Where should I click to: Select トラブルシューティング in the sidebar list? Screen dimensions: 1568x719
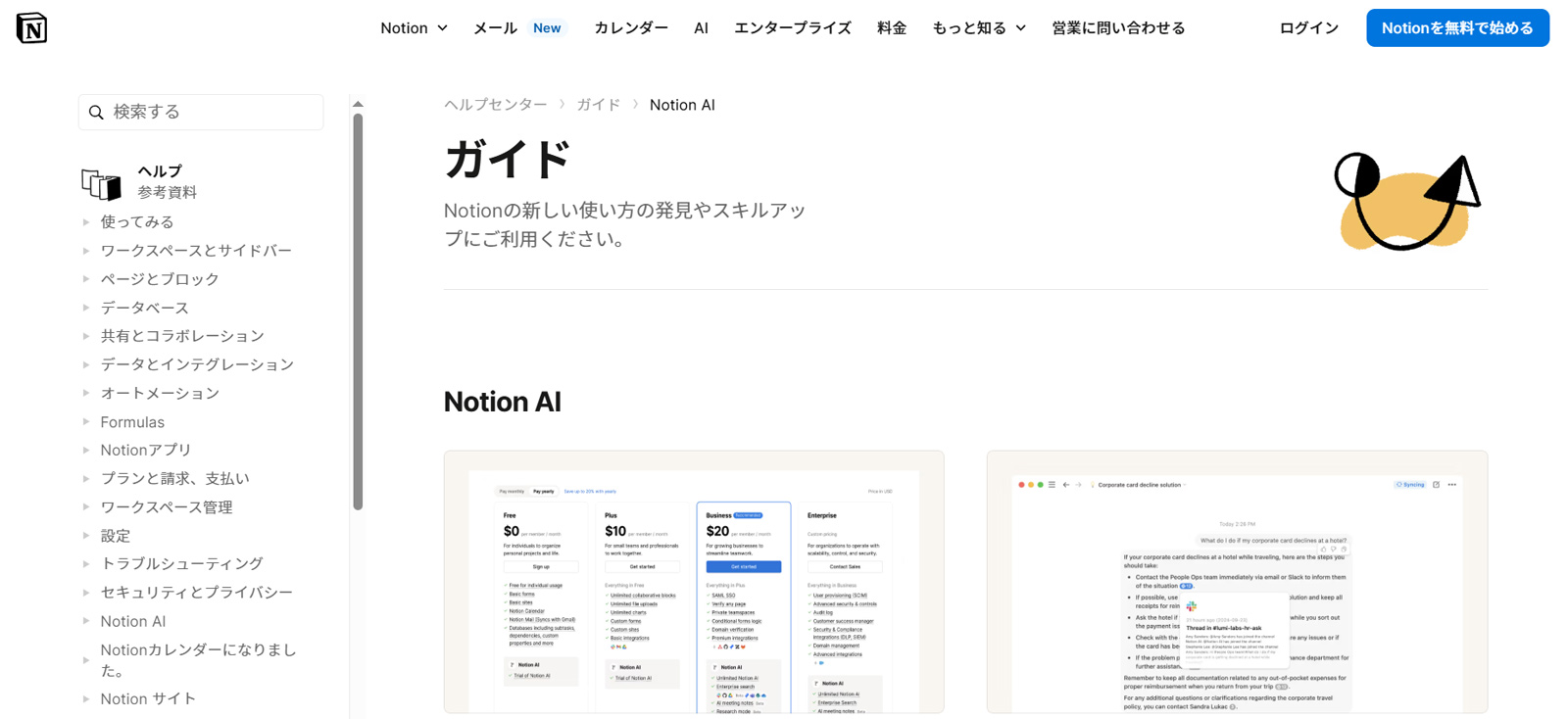(182, 564)
